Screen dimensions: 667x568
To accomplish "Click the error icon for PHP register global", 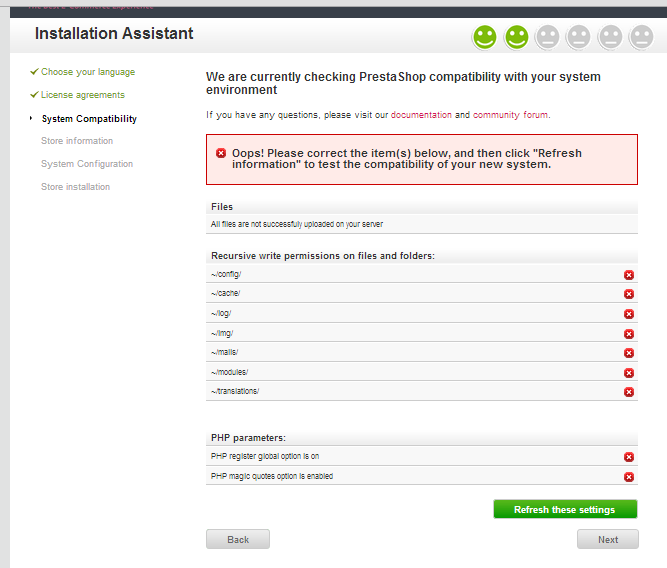I will 629,457.
